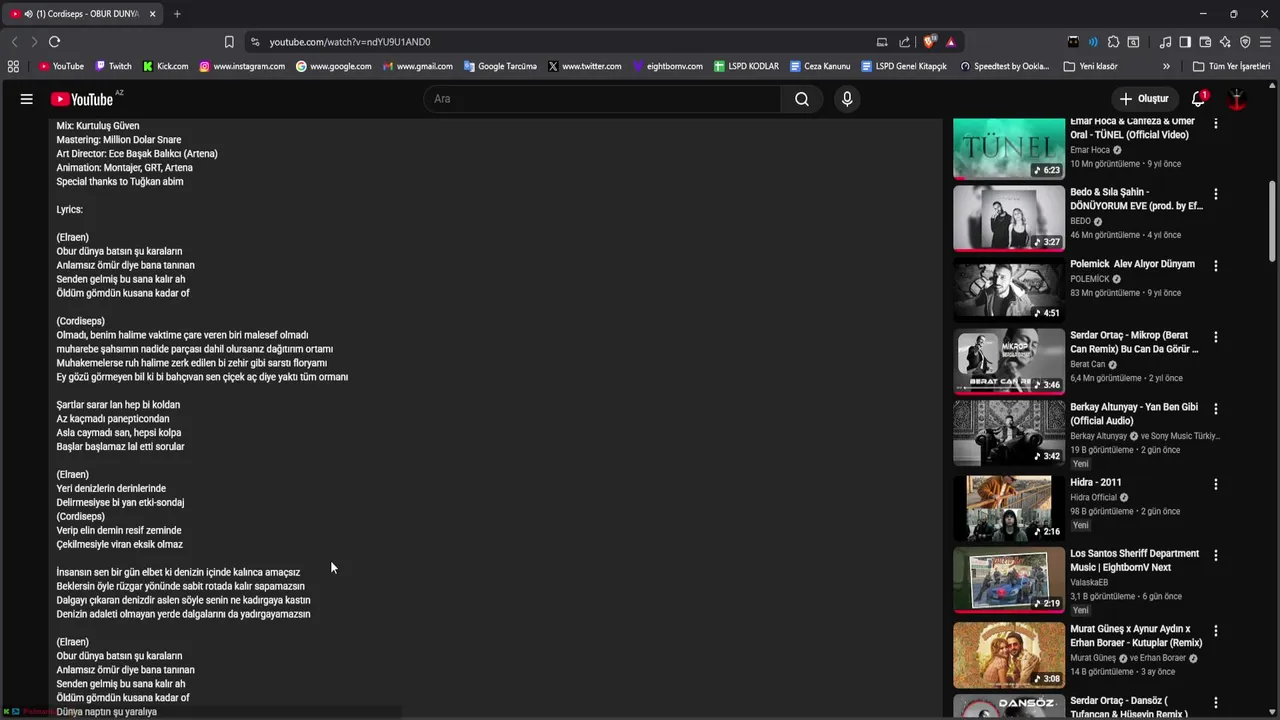This screenshot has height=720, width=1280.
Task: Open Los Santos Sheriff Department Music thumbnail
Action: (x=1009, y=580)
